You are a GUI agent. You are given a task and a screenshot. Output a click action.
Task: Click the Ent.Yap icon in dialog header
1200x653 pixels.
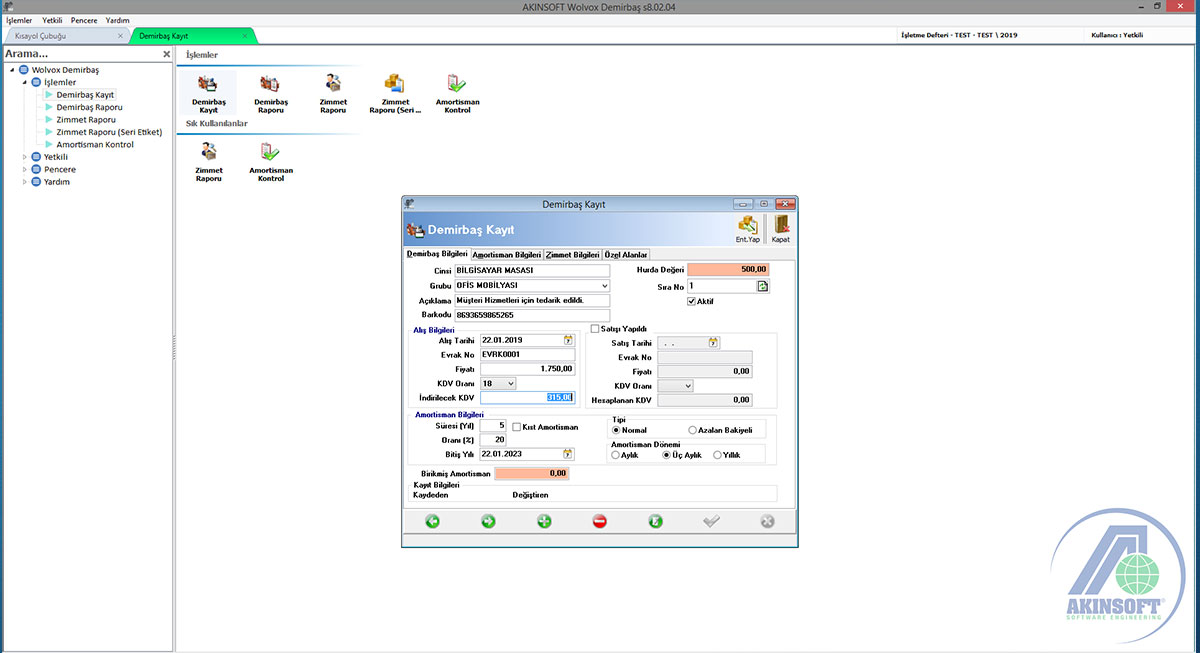(747, 229)
